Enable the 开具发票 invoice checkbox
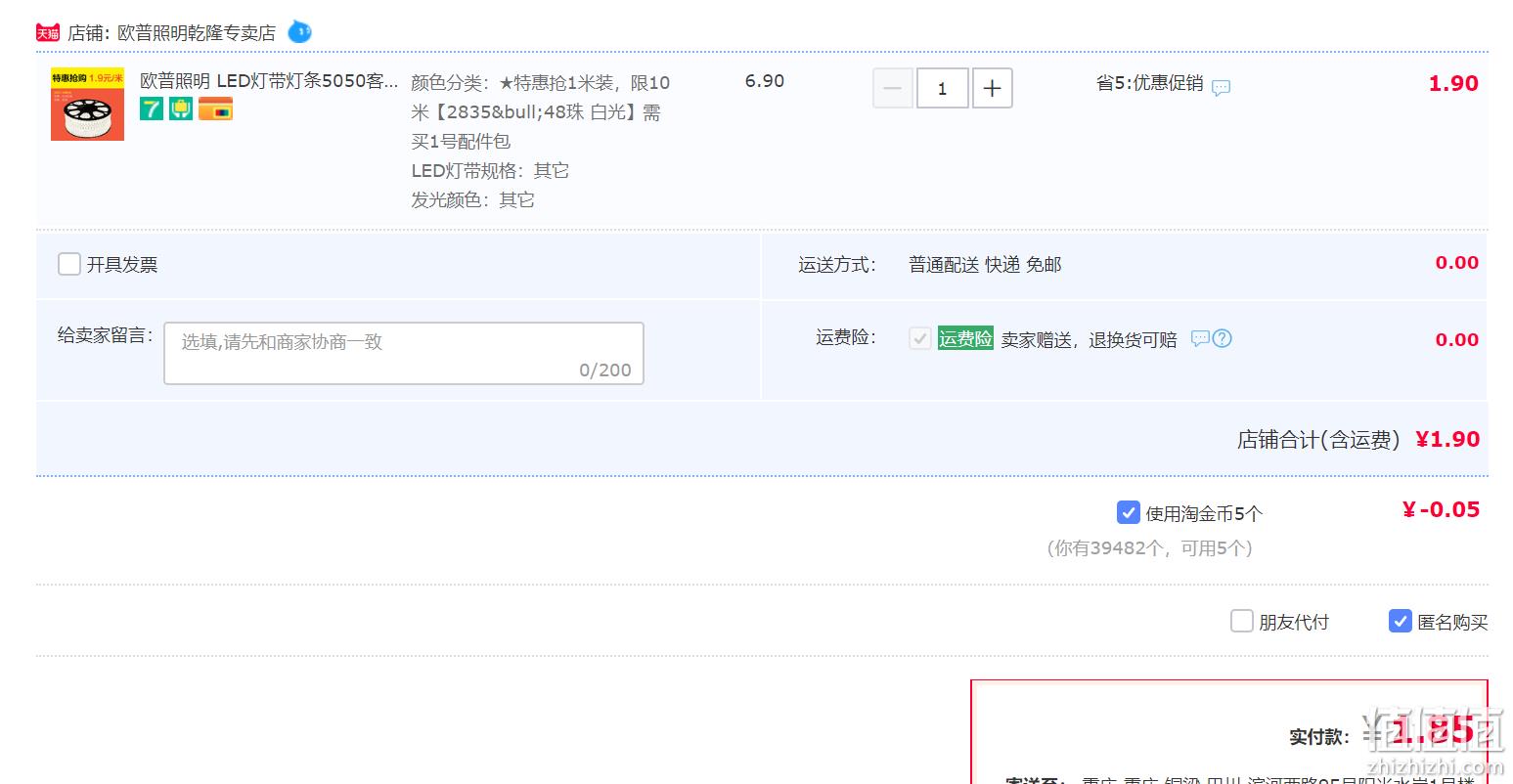The width and height of the screenshot is (1513, 784). pos(69,264)
